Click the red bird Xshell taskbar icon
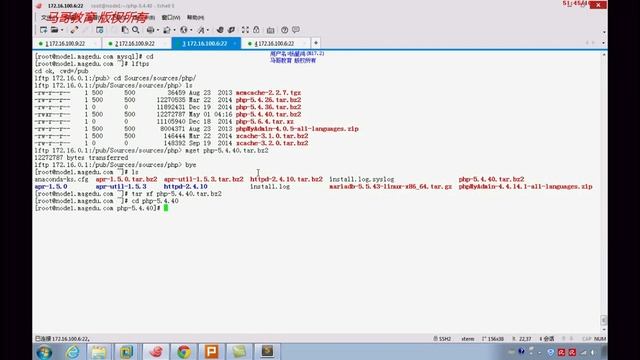 [156, 352]
